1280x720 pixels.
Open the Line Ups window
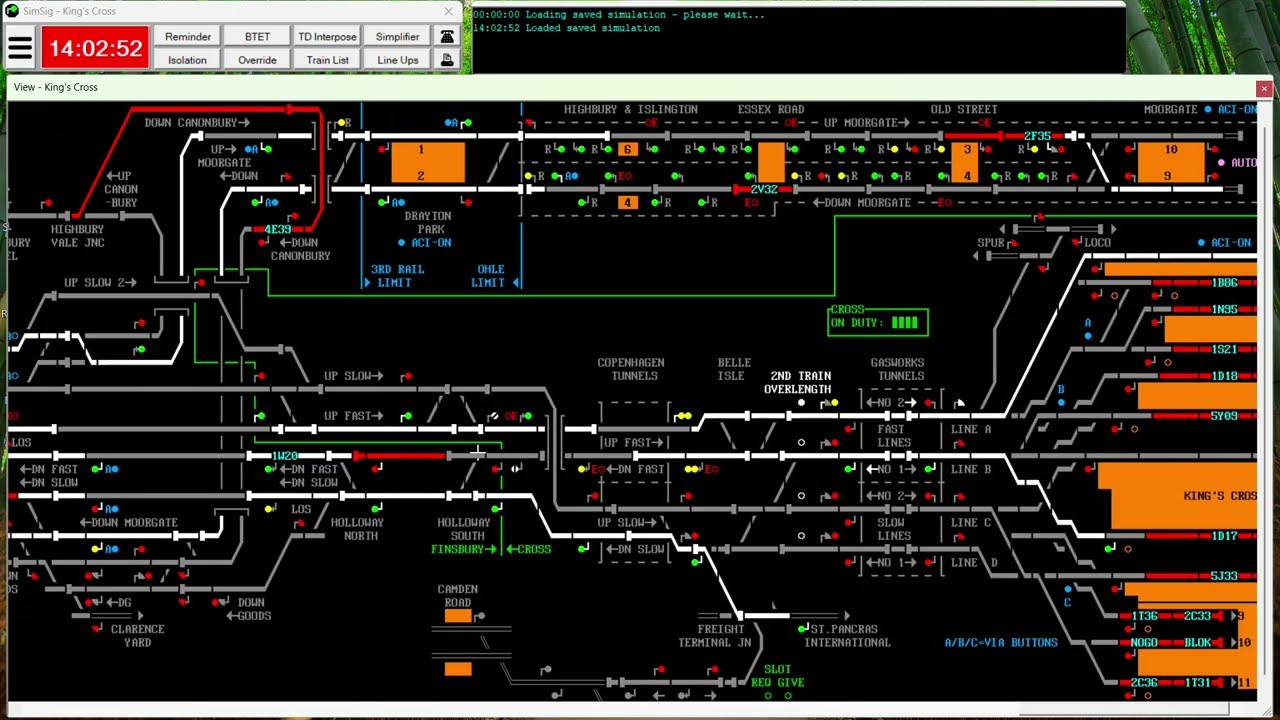point(397,60)
